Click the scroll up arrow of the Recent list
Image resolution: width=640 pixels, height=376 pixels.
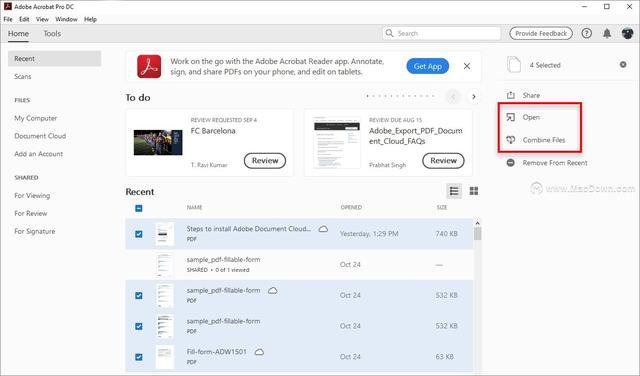[x=477, y=223]
